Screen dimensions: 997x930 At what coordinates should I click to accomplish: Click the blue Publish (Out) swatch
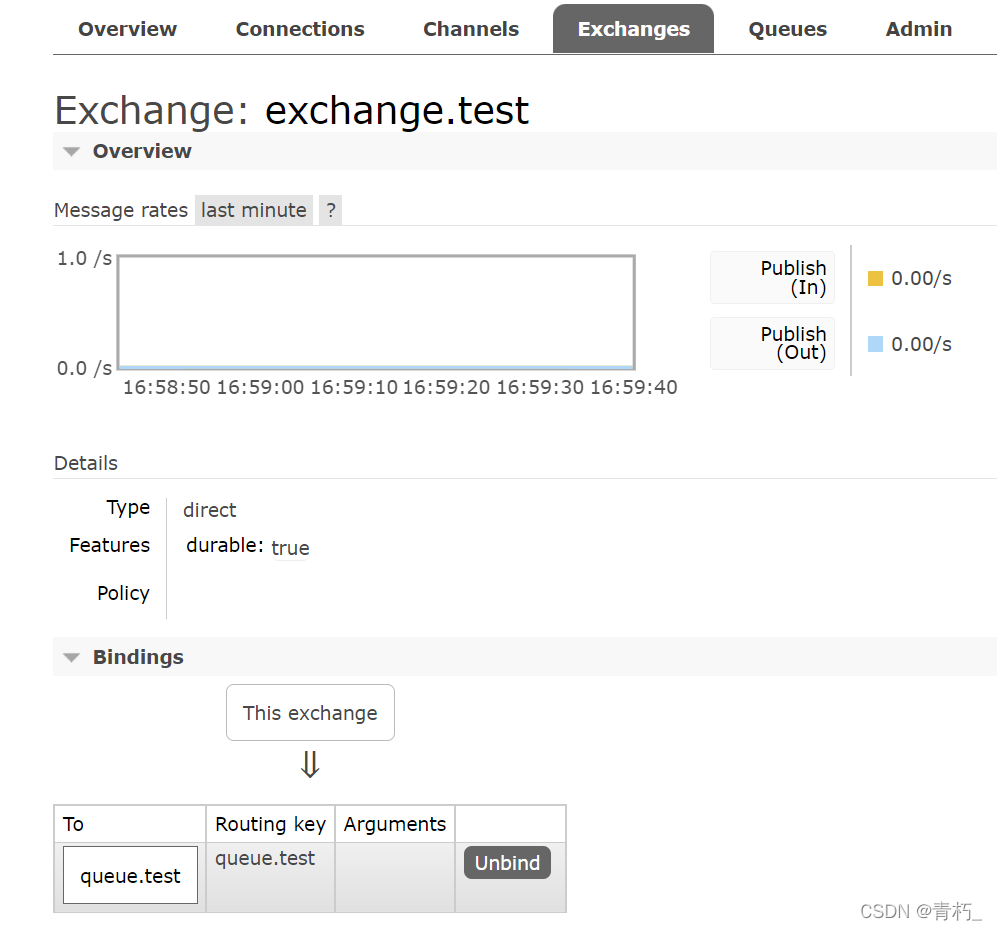pos(875,344)
